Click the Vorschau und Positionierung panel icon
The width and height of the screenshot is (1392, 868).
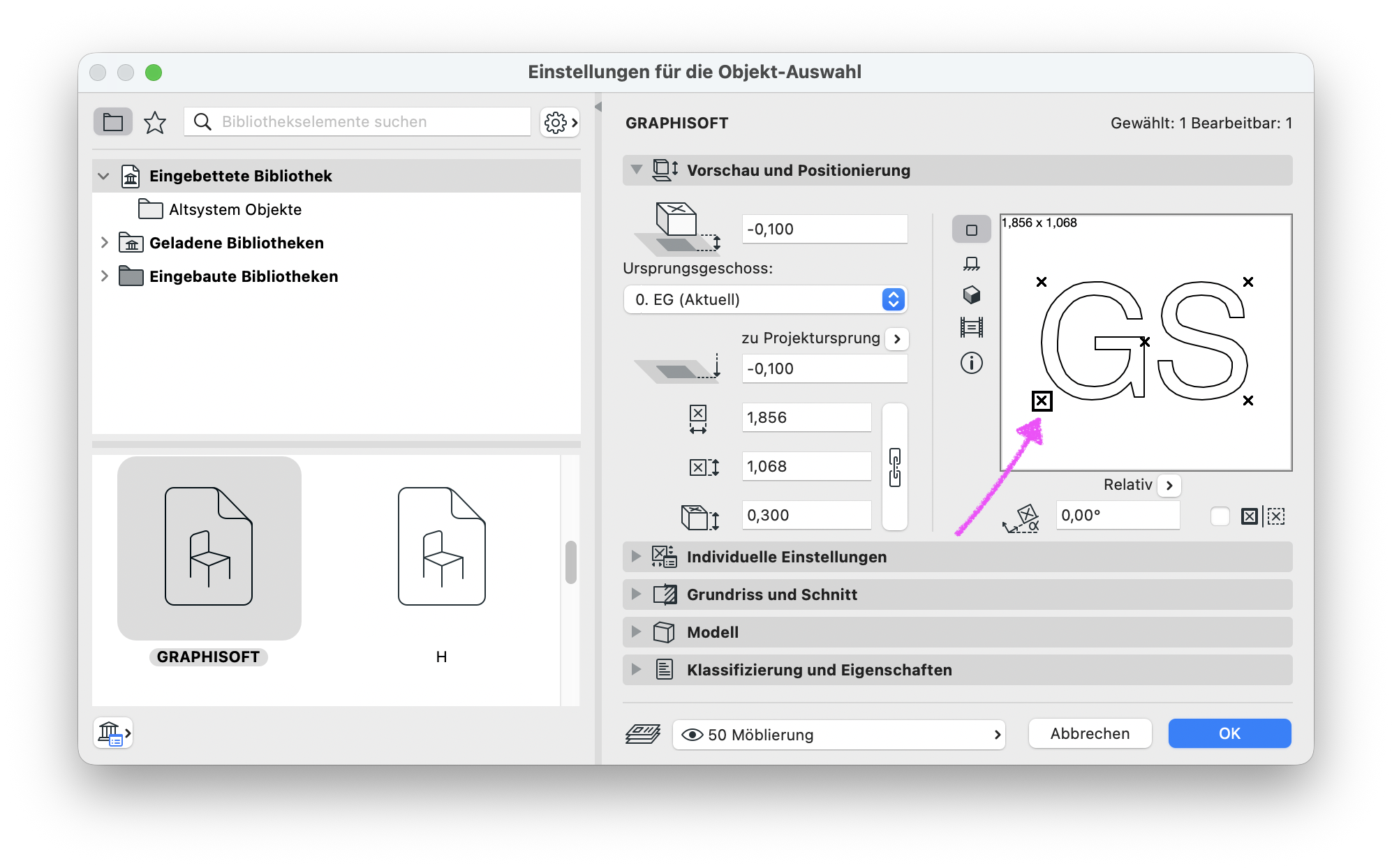(x=665, y=170)
